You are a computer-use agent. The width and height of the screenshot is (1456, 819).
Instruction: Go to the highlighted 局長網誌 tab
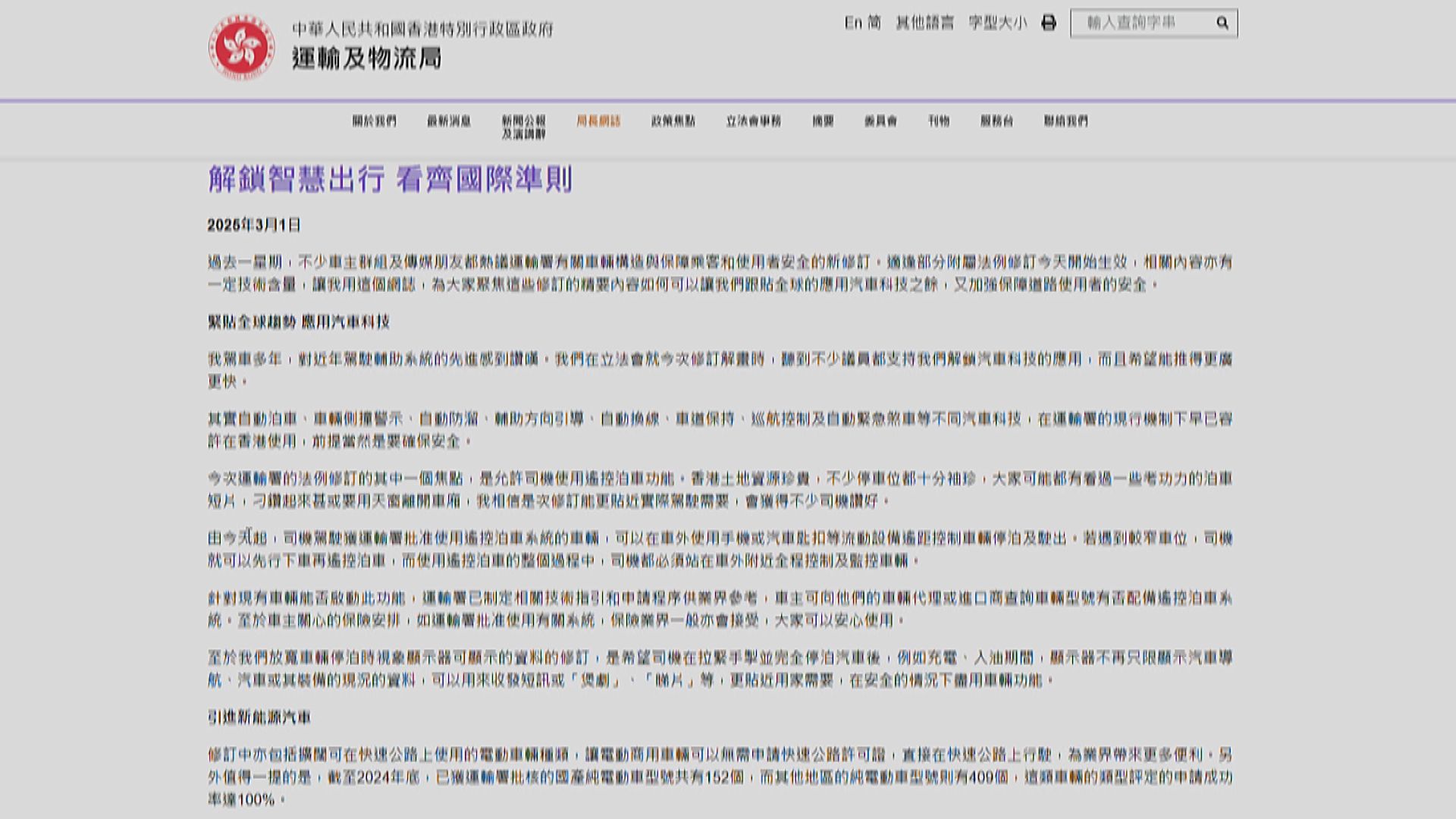(x=598, y=119)
